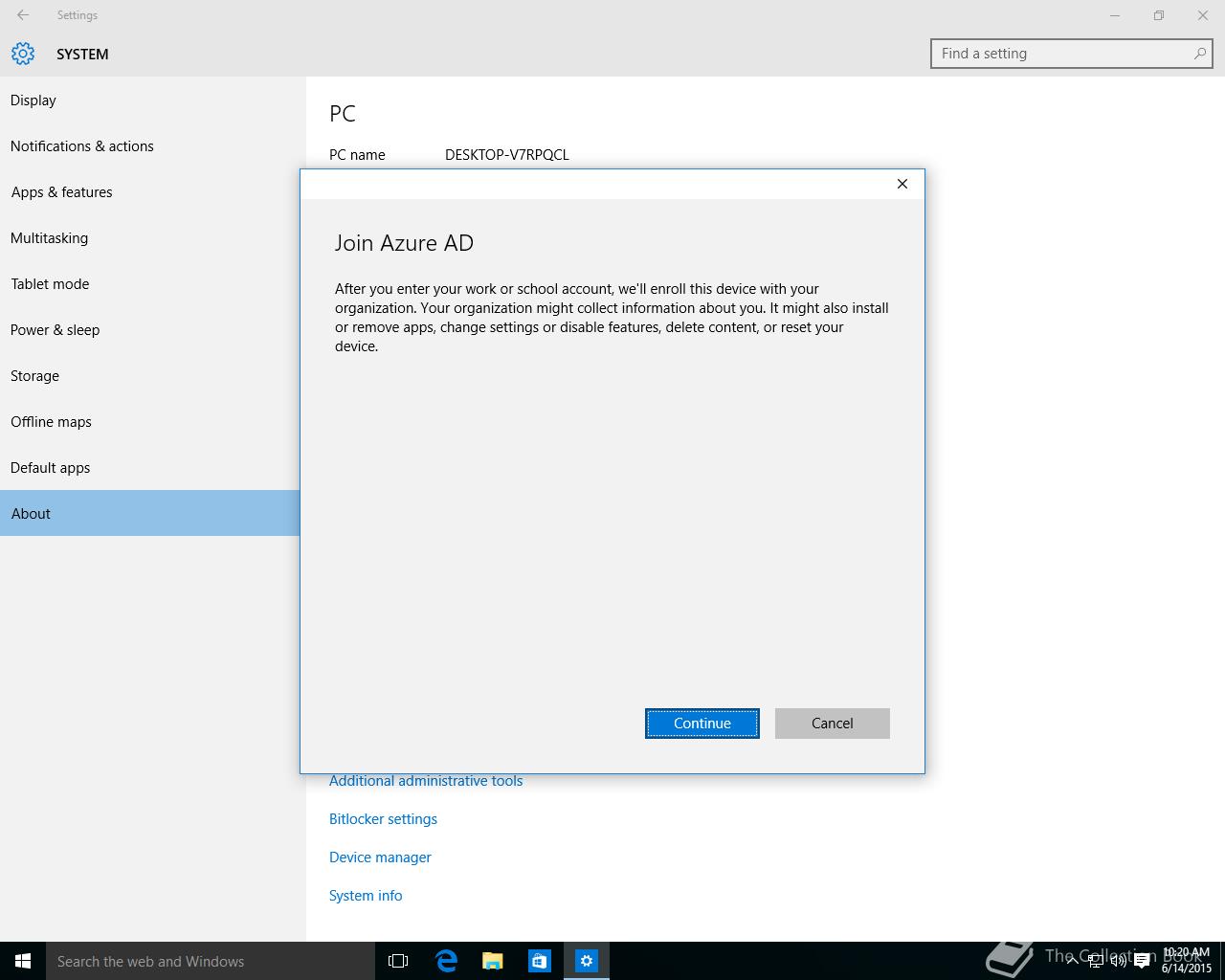Open Device manager link
Screen dimensions: 1225x980
click(x=380, y=857)
